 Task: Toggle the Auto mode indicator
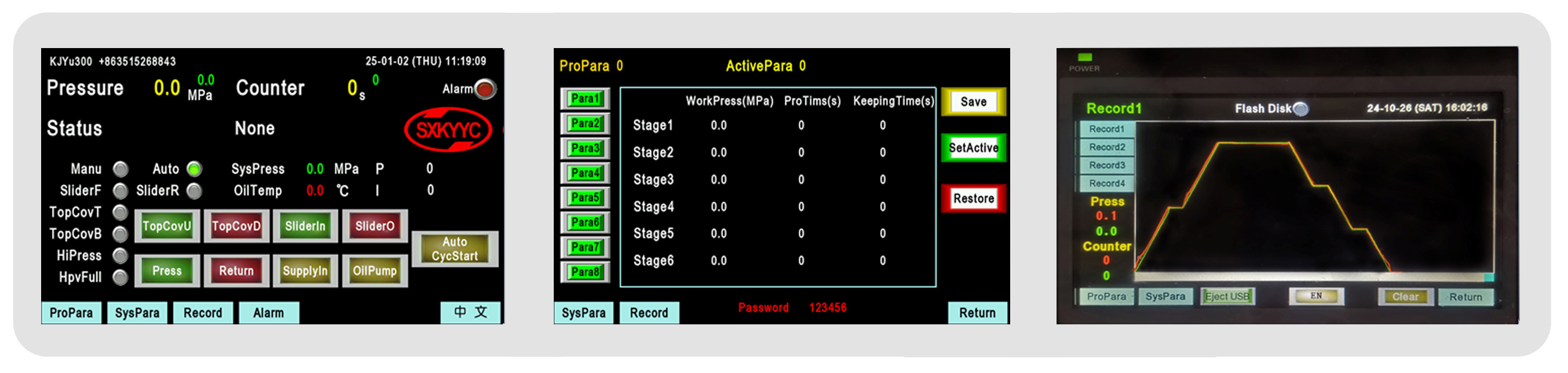(194, 169)
